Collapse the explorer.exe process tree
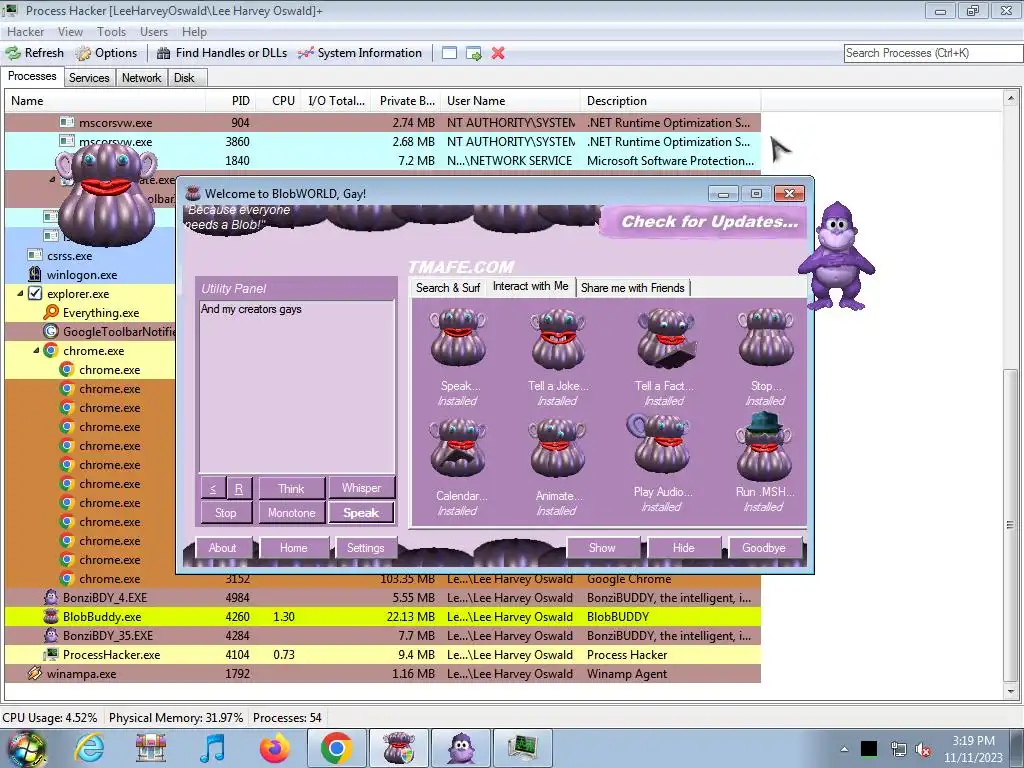This screenshot has width=1024, height=768. (x=20, y=294)
